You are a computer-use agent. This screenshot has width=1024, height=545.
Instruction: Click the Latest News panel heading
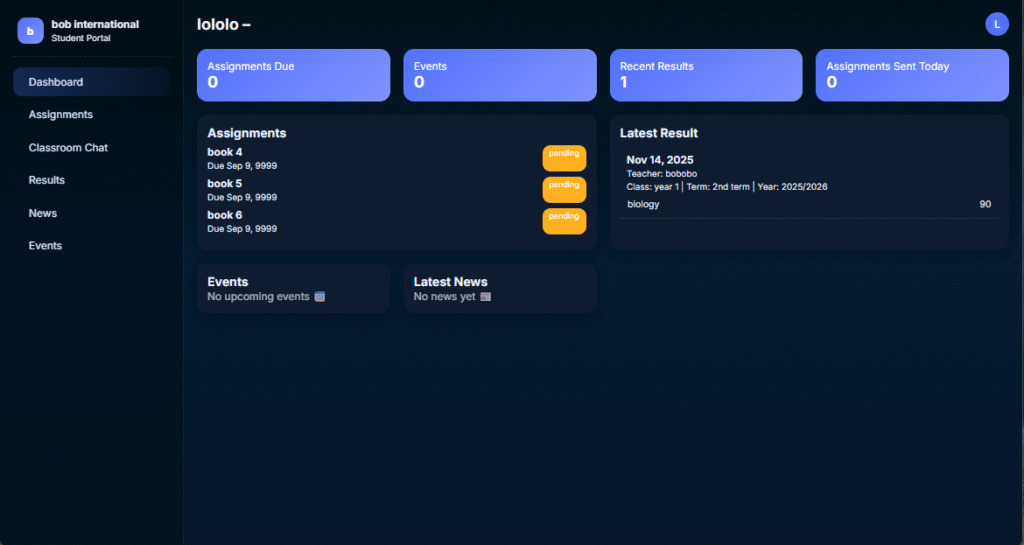pos(450,282)
